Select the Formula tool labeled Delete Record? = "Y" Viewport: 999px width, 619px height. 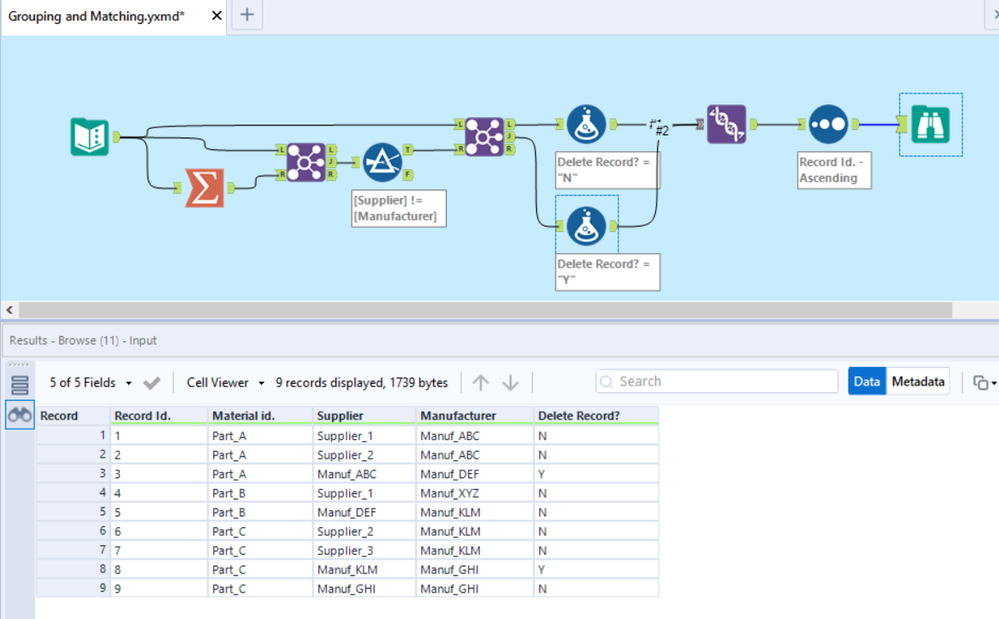(586, 225)
